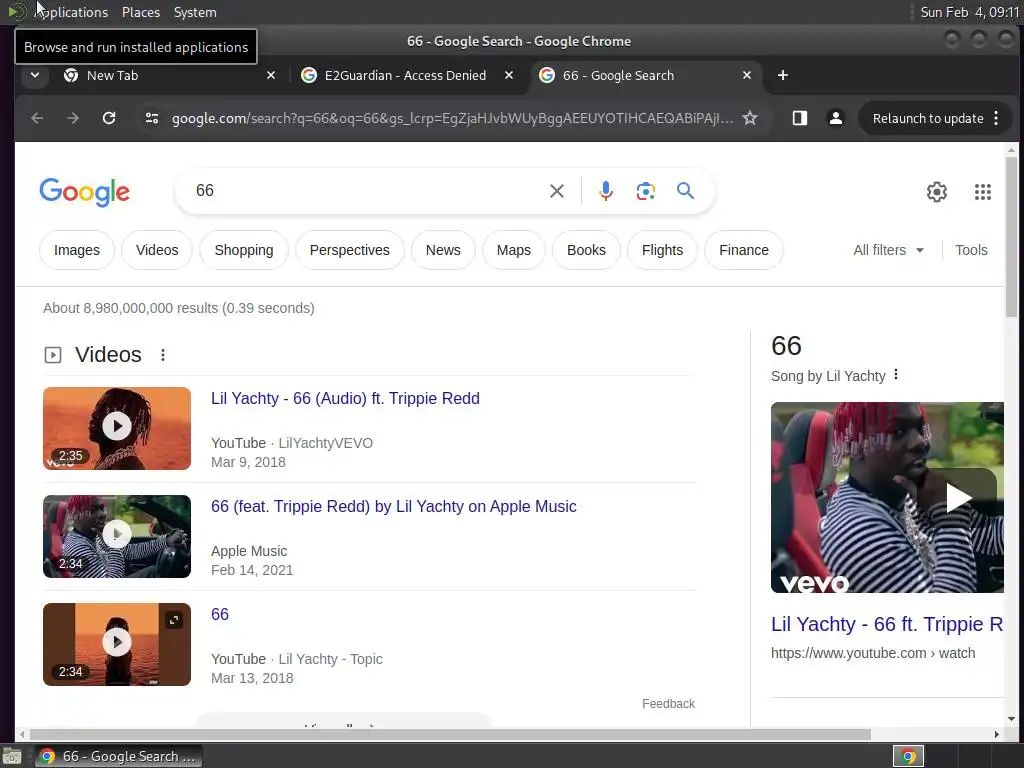Send Feedback on video results
Image resolution: width=1024 pixels, height=768 pixels.
[668, 703]
